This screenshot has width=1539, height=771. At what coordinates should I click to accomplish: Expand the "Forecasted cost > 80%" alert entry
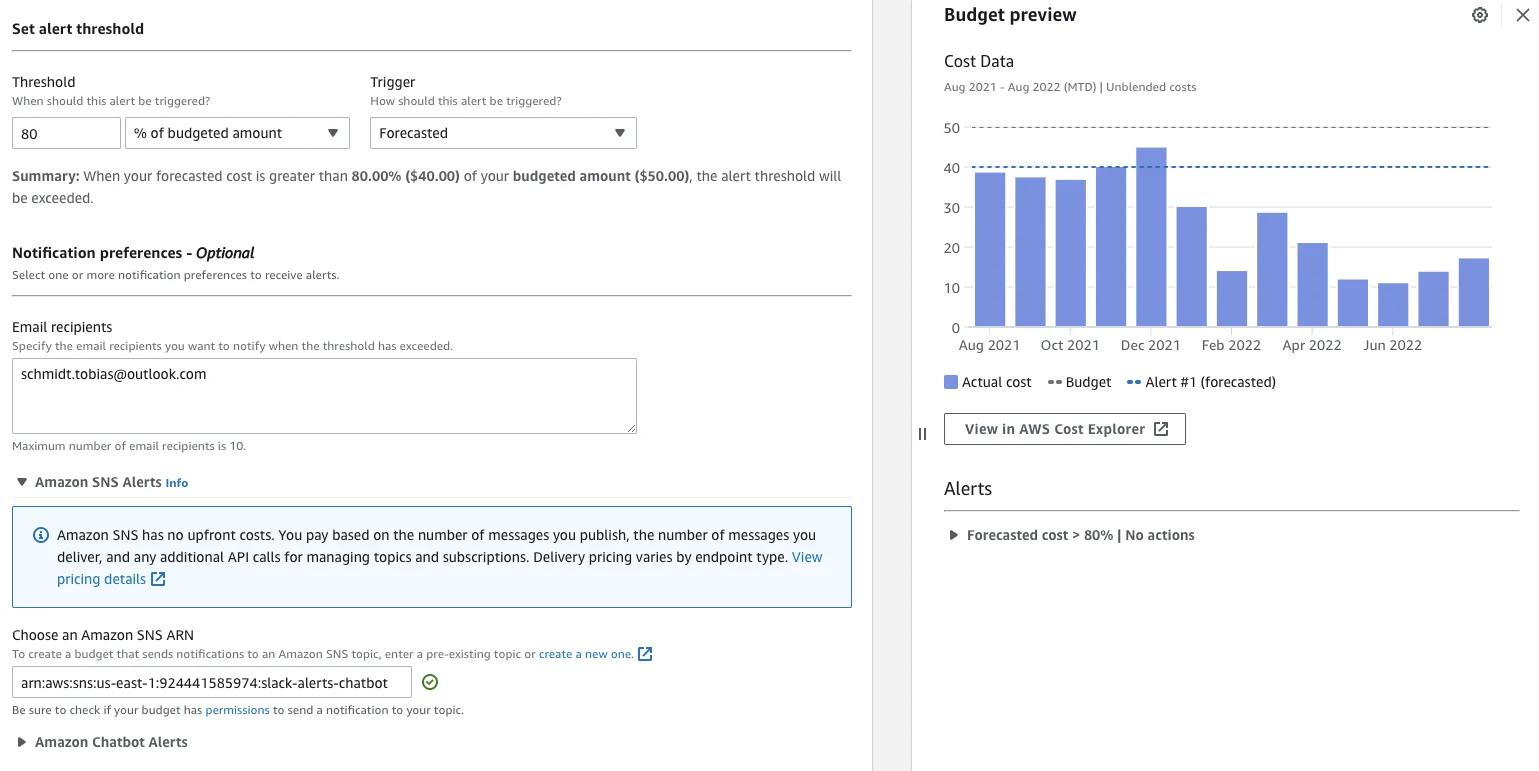pyautogui.click(x=953, y=535)
